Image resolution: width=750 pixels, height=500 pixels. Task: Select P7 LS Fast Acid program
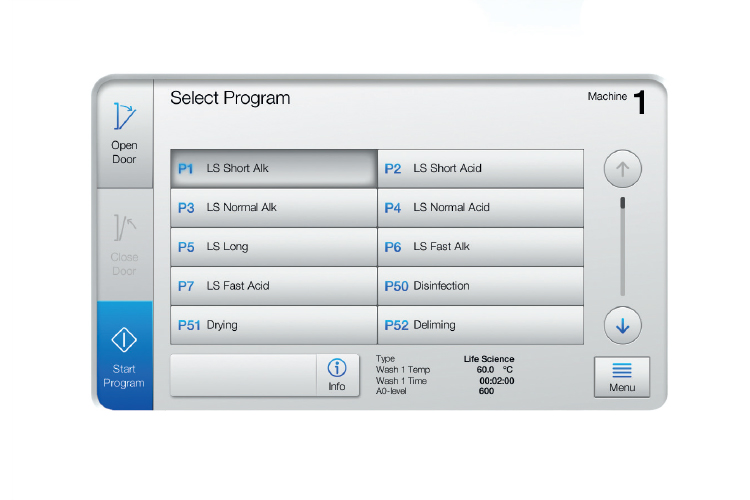[273, 286]
